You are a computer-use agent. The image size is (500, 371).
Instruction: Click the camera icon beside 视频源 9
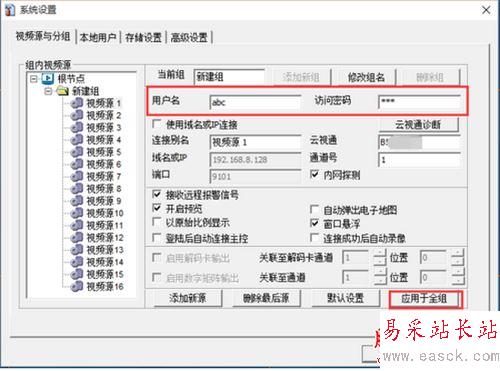pyautogui.click(x=77, y=201)
